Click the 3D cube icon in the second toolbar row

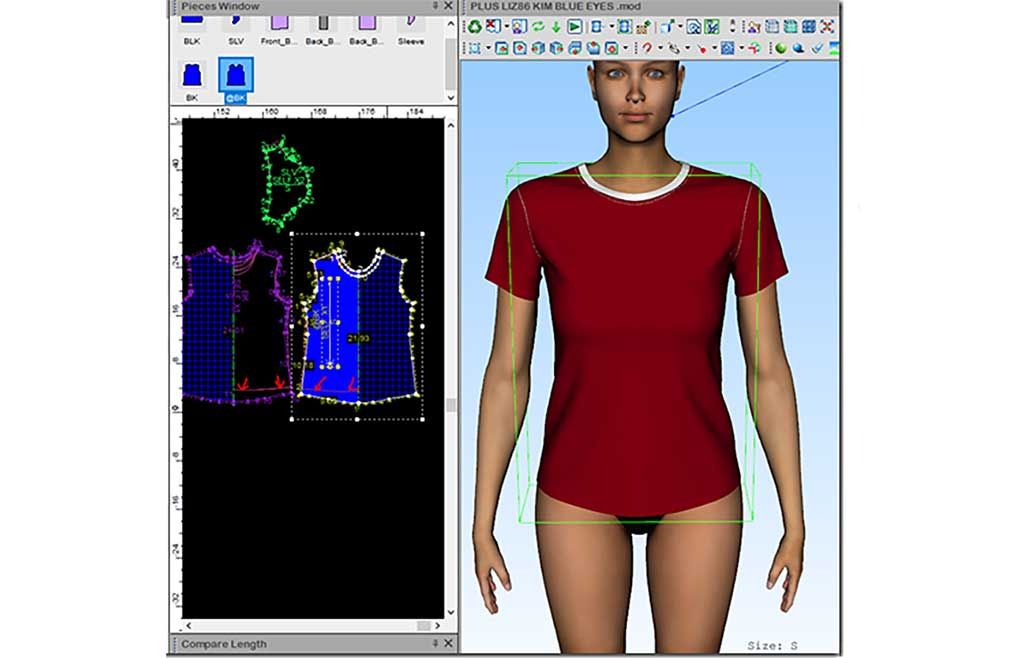click(537, 47)
